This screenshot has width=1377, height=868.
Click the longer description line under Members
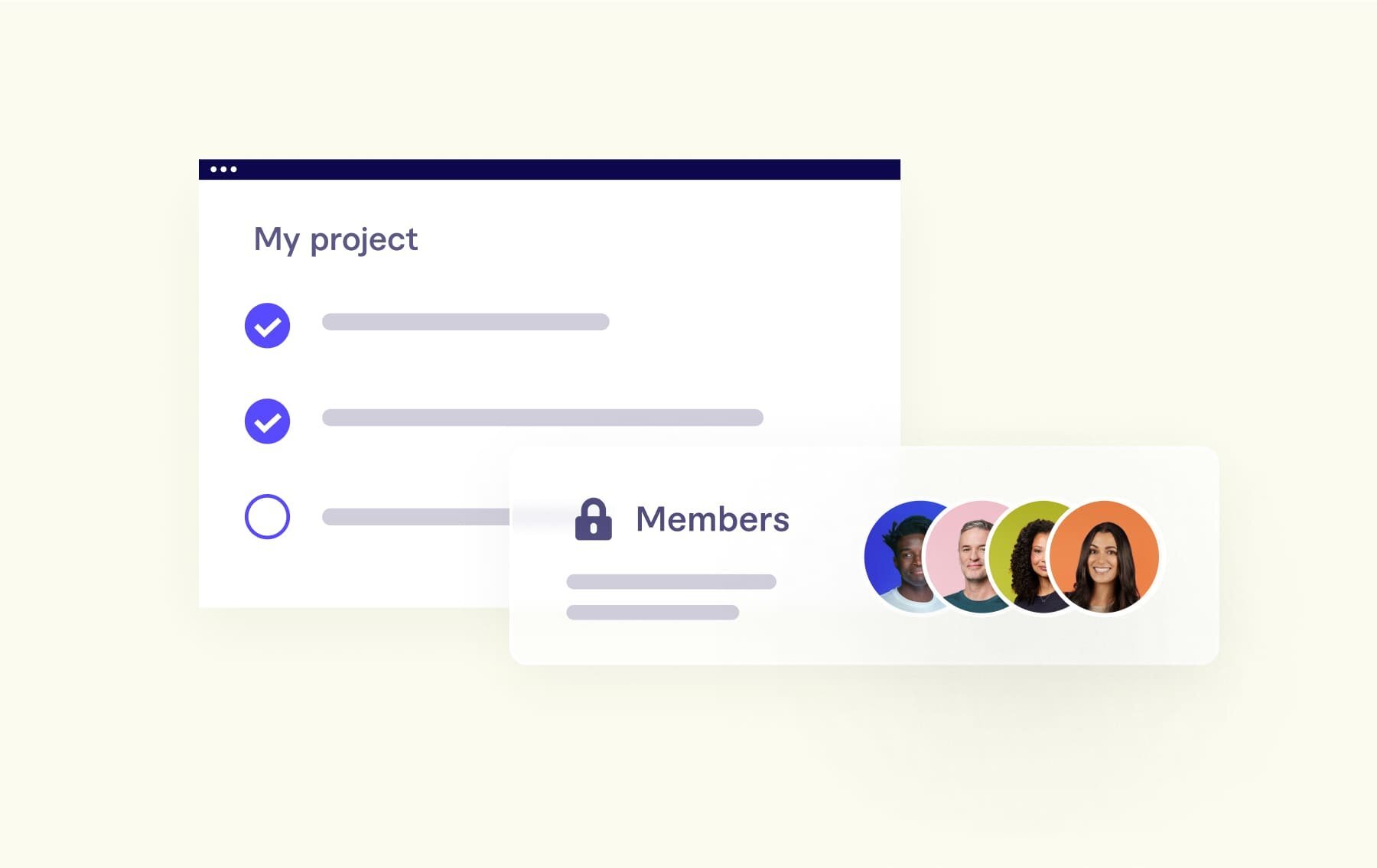coord(671,582)
